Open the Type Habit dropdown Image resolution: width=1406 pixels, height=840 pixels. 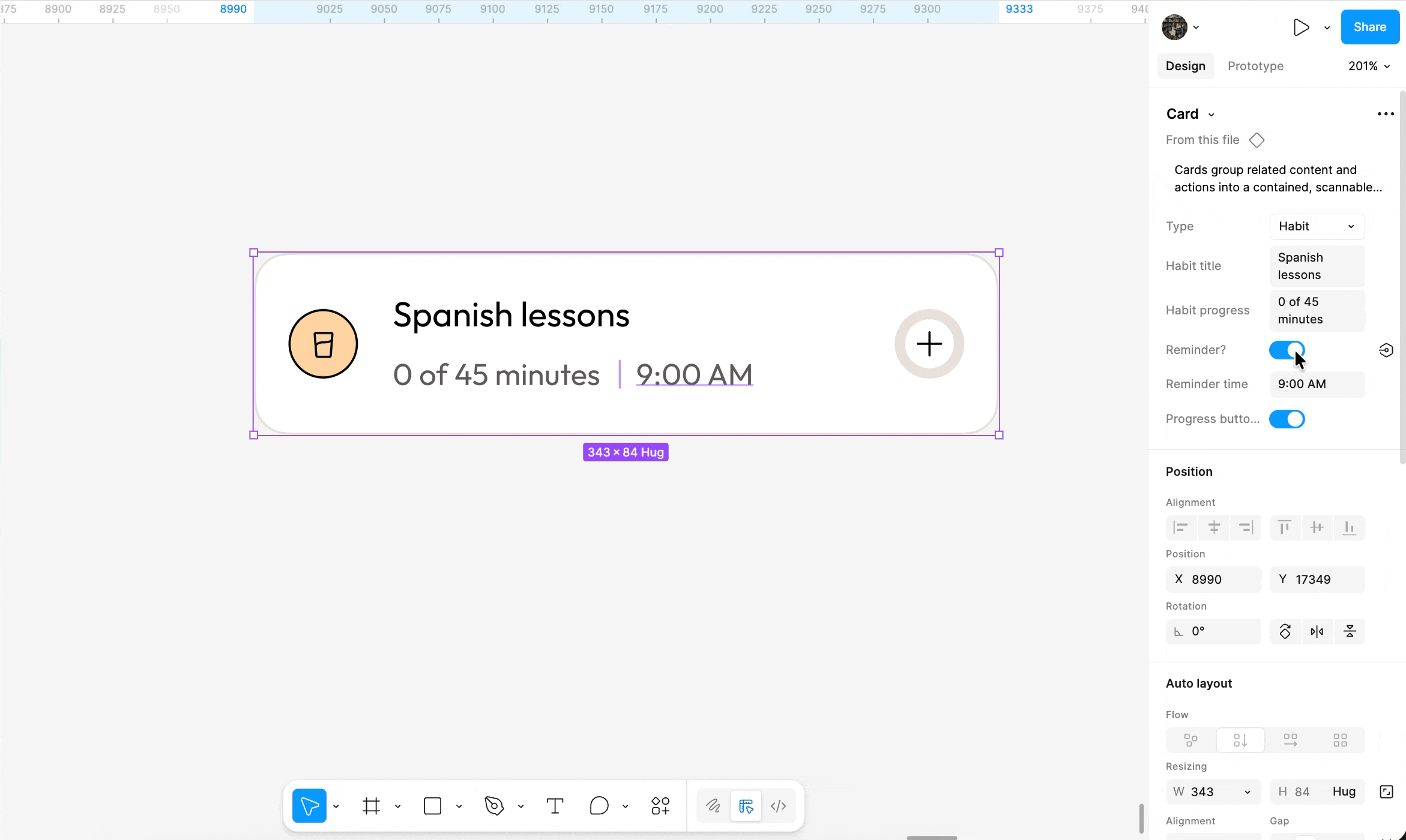pyautogui.click(x=1317, y=226)
